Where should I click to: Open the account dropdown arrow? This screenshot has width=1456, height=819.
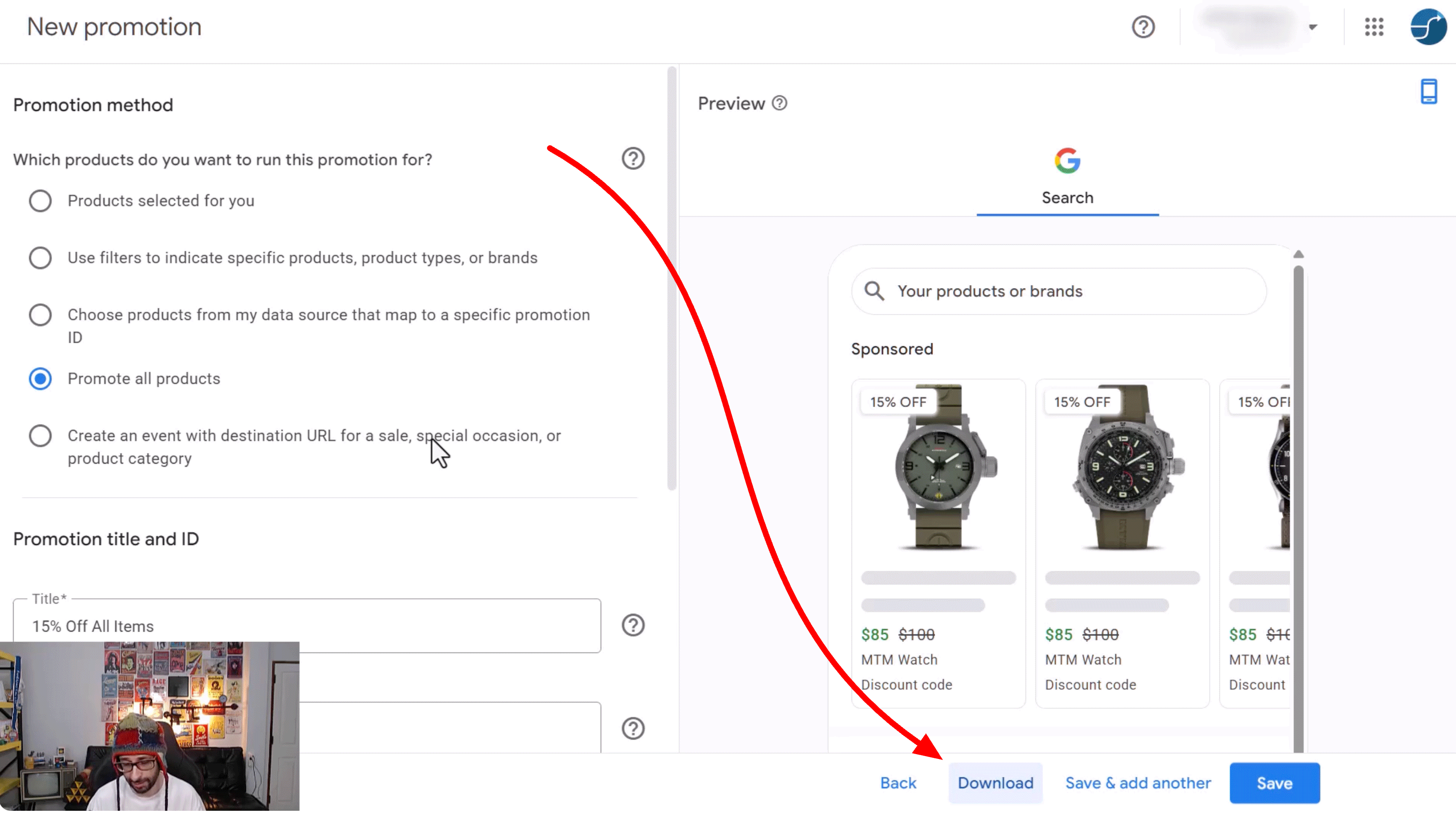coord(1314,27)
